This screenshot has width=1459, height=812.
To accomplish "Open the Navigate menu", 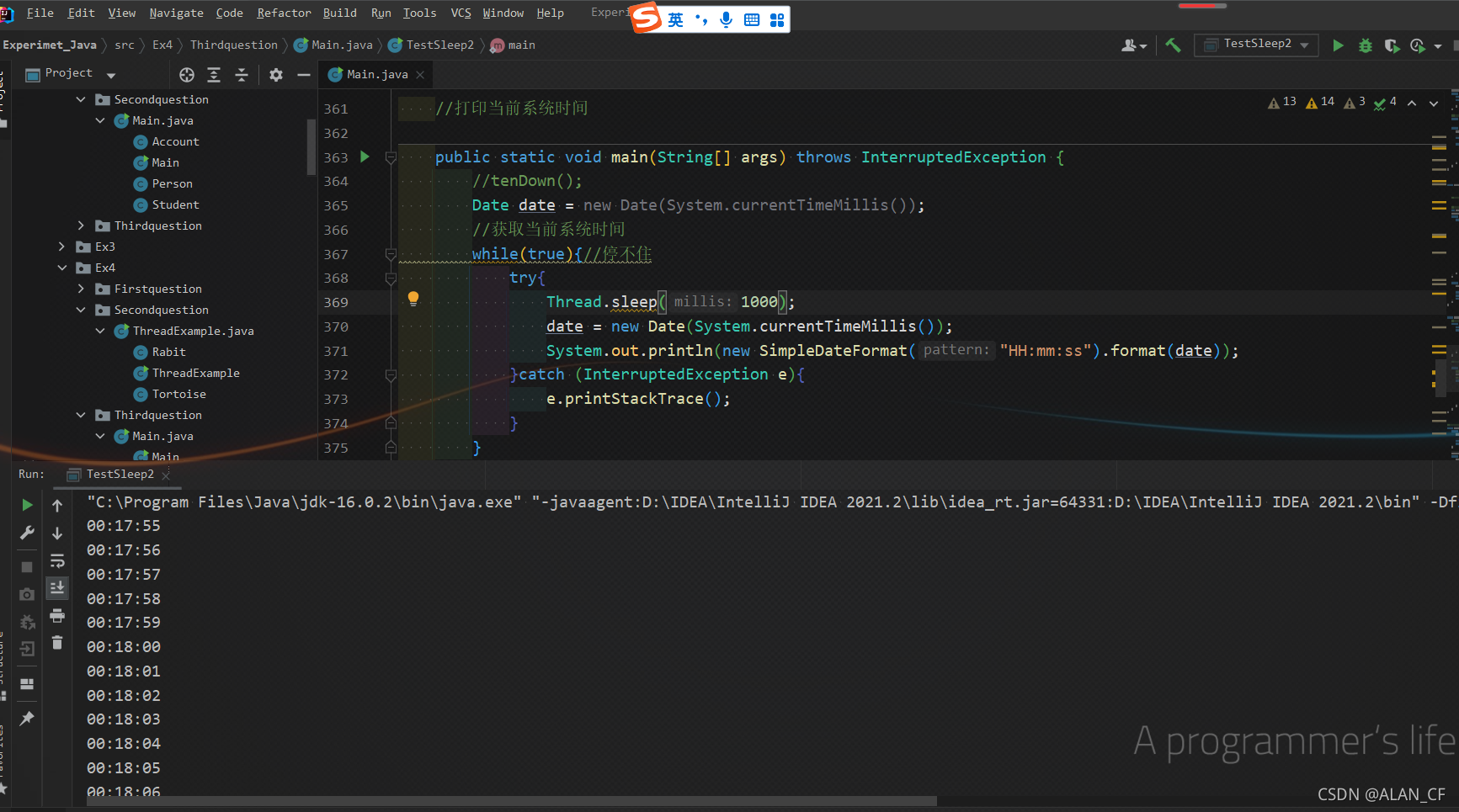I will tap(176, 13).
